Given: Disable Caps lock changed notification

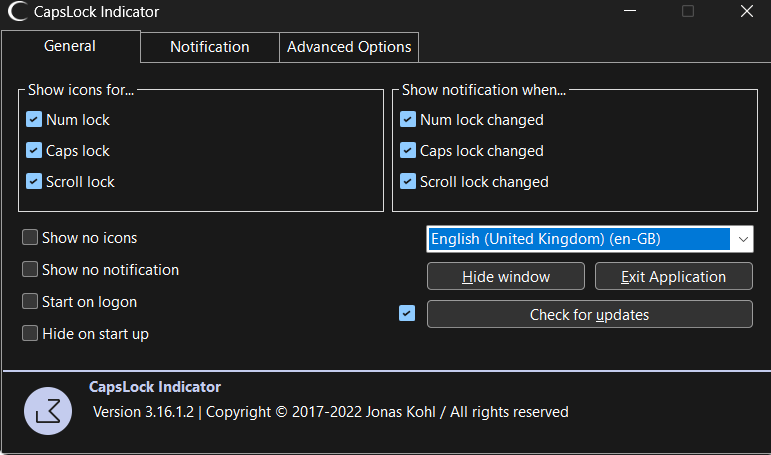Looking at the screenshot, I should point(408,150).
